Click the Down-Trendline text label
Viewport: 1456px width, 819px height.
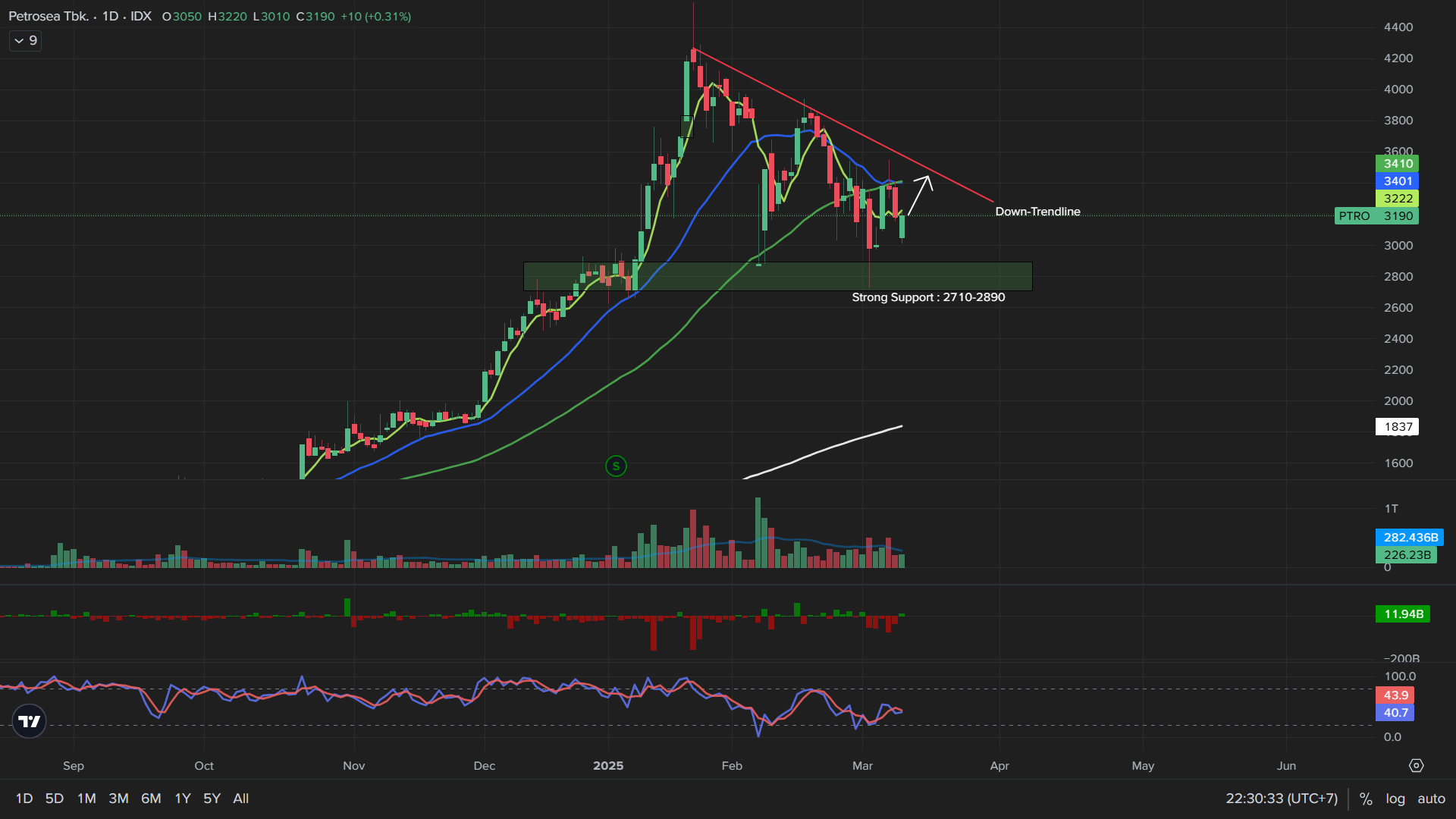(1037, 212)
